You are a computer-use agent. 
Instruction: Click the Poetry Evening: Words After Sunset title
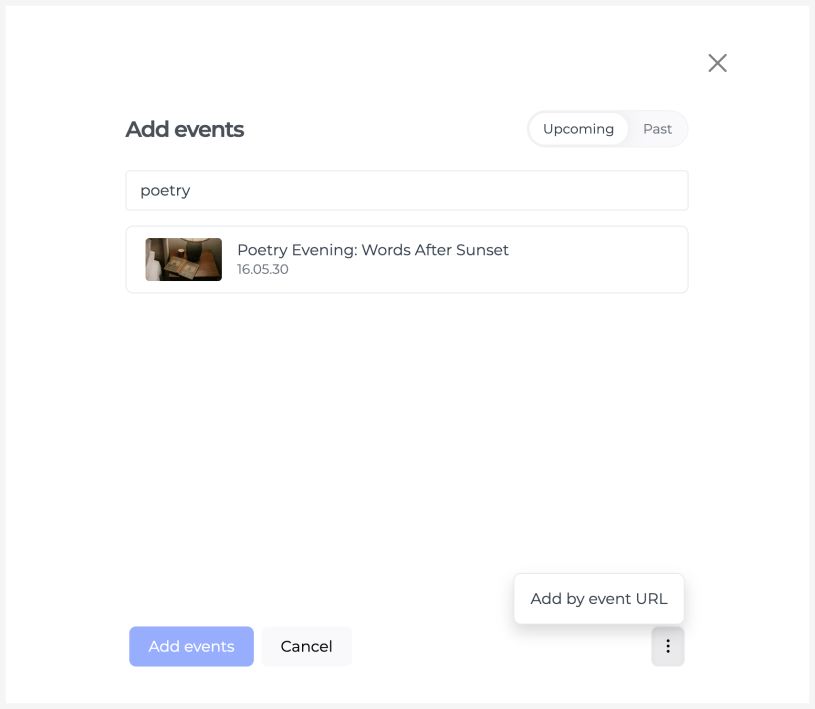point(373,250)
